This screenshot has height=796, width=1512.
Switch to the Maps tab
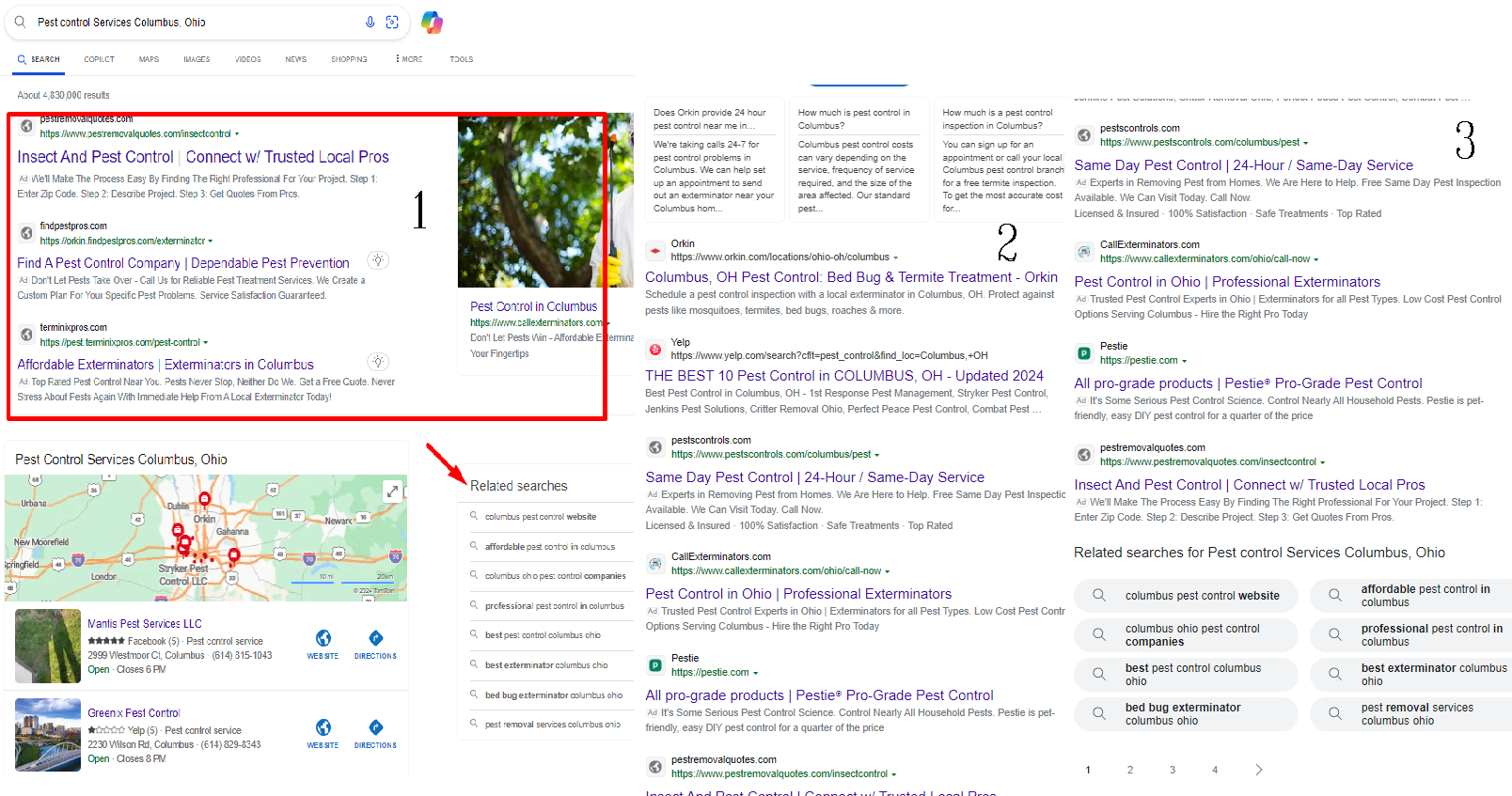coord(149,59)
